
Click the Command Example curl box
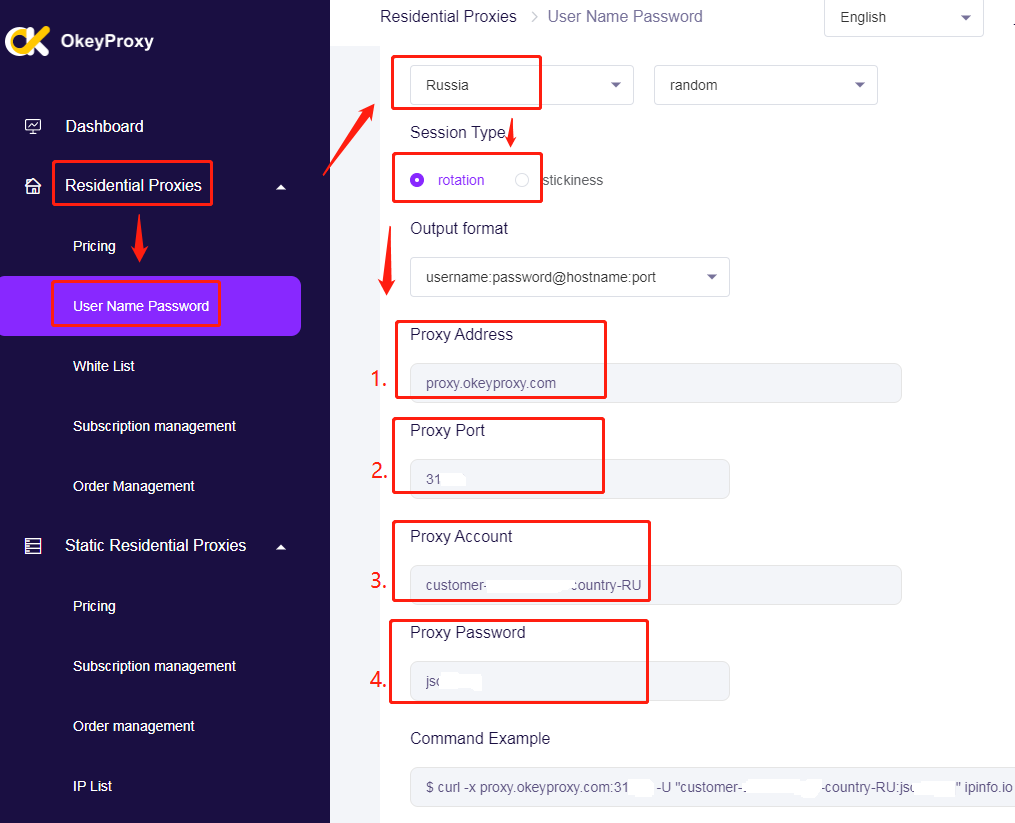712,787
